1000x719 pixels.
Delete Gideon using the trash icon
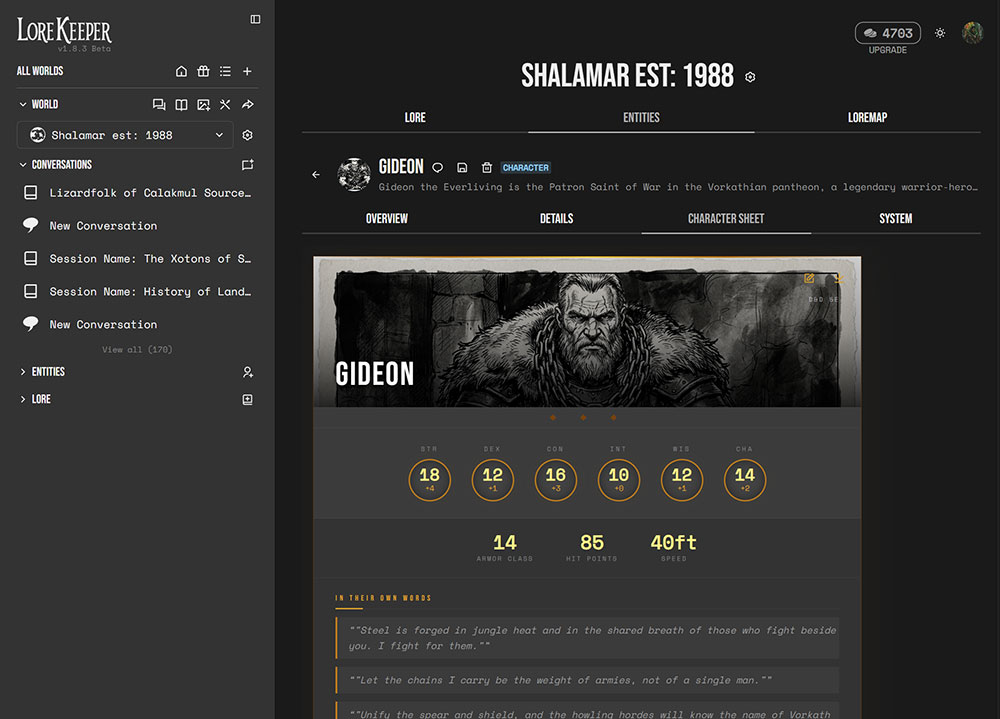pyautogui.click(x=487, y=167)
